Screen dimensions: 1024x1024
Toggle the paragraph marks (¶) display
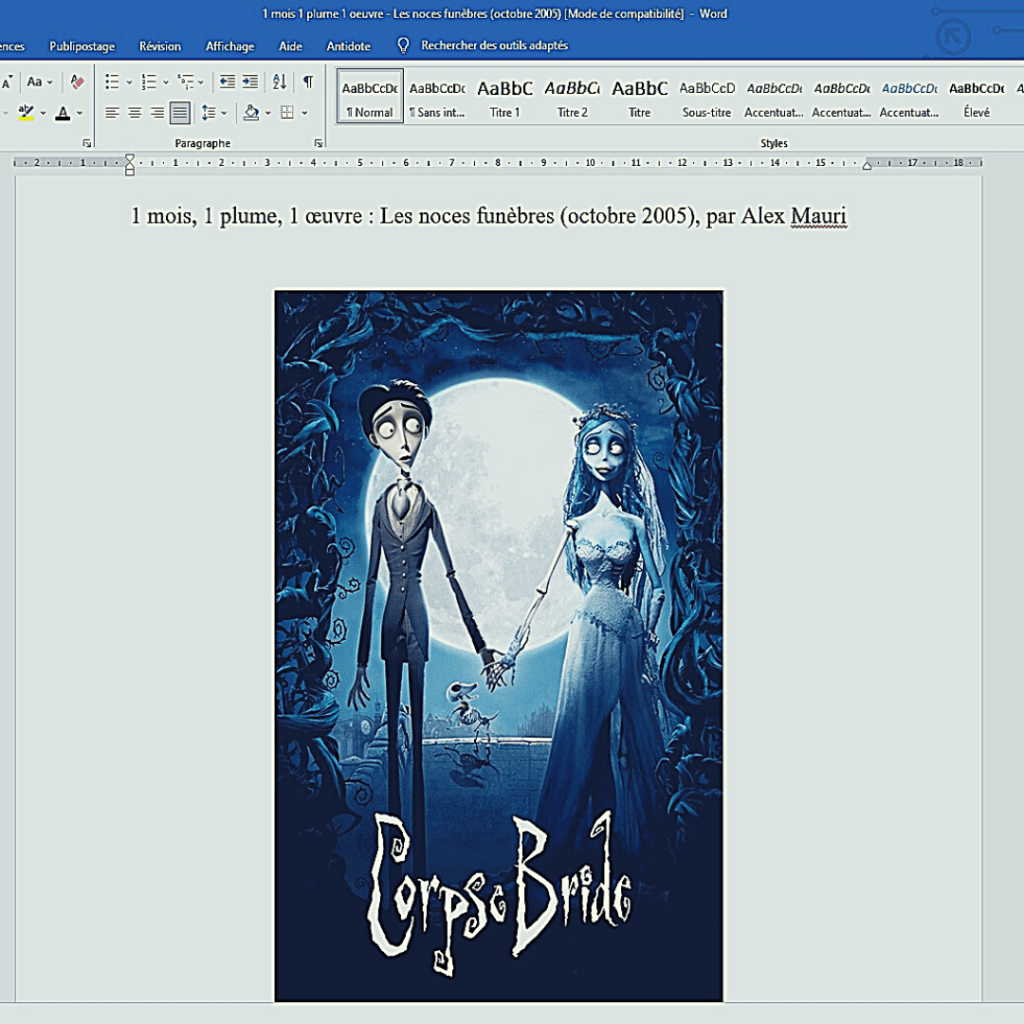pyautogui.click(x=308, y=82)
